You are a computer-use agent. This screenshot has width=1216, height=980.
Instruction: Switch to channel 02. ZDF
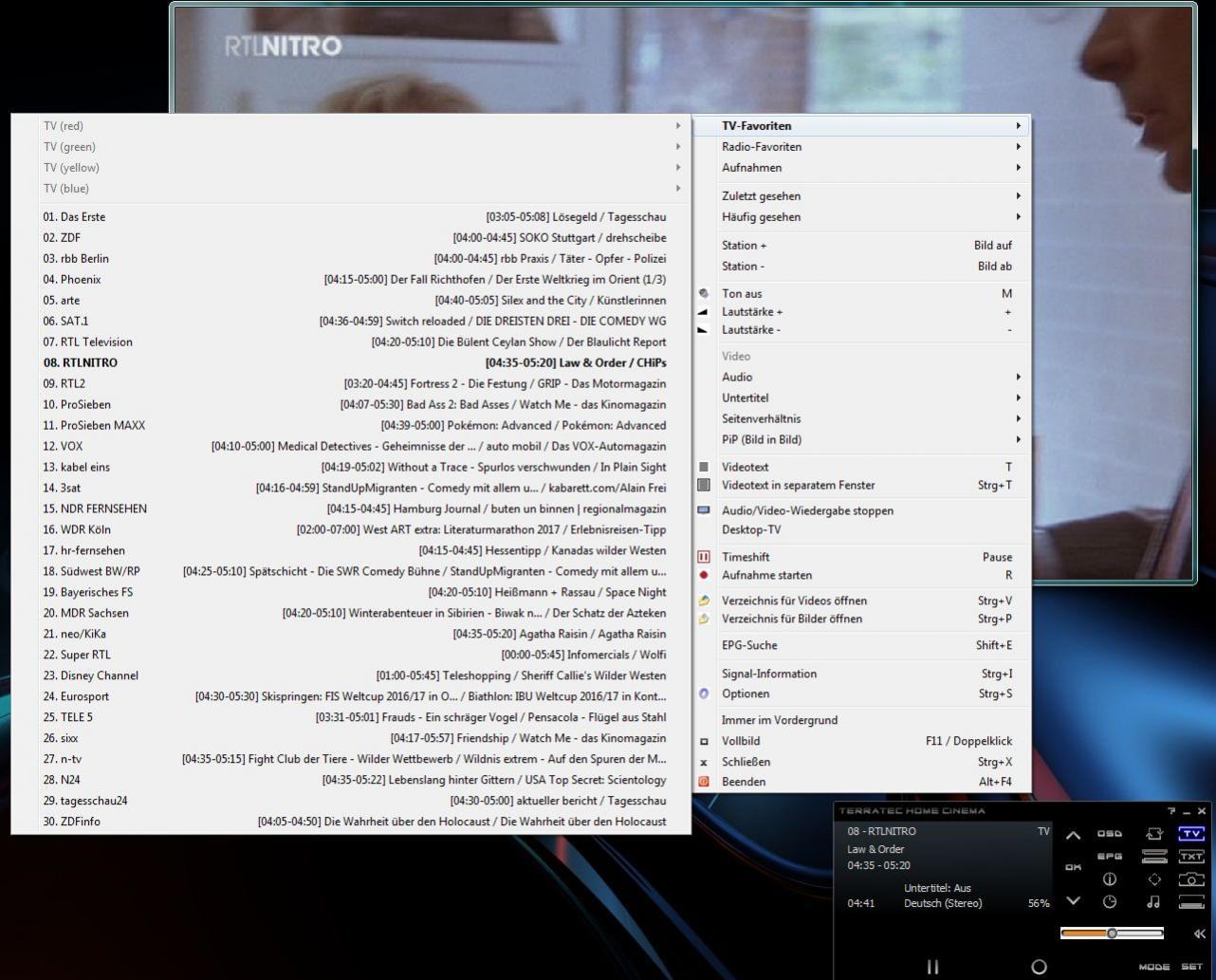[x=351, y=237]
